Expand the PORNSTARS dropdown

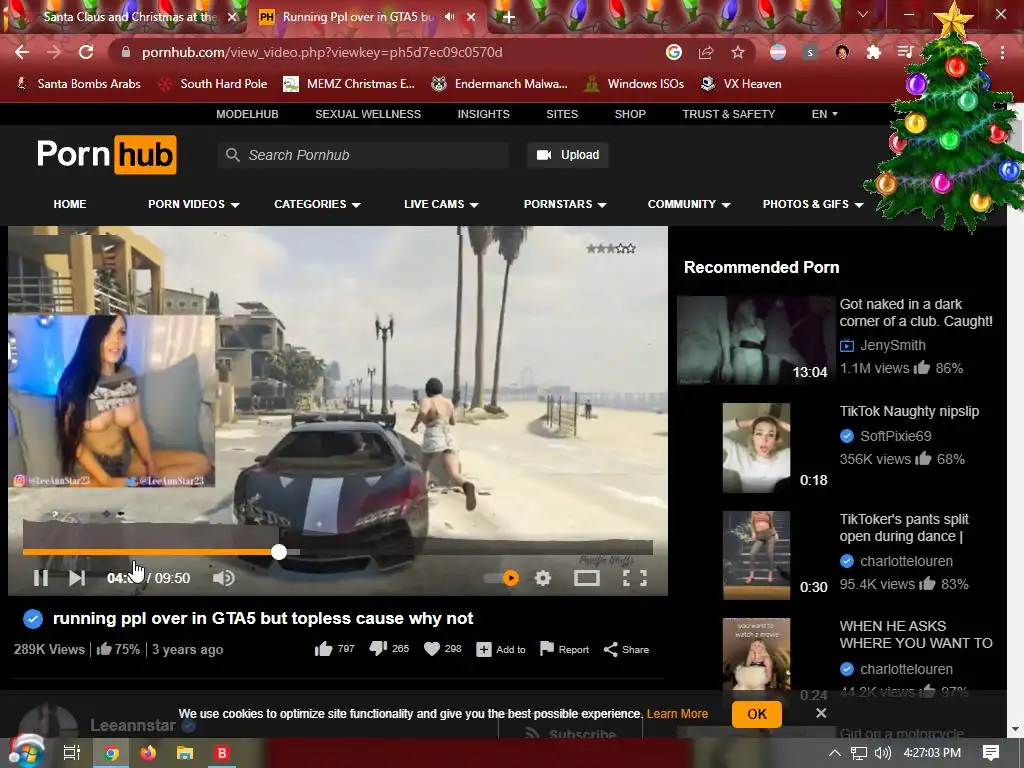pyautogui.click(x=565, y=204)
